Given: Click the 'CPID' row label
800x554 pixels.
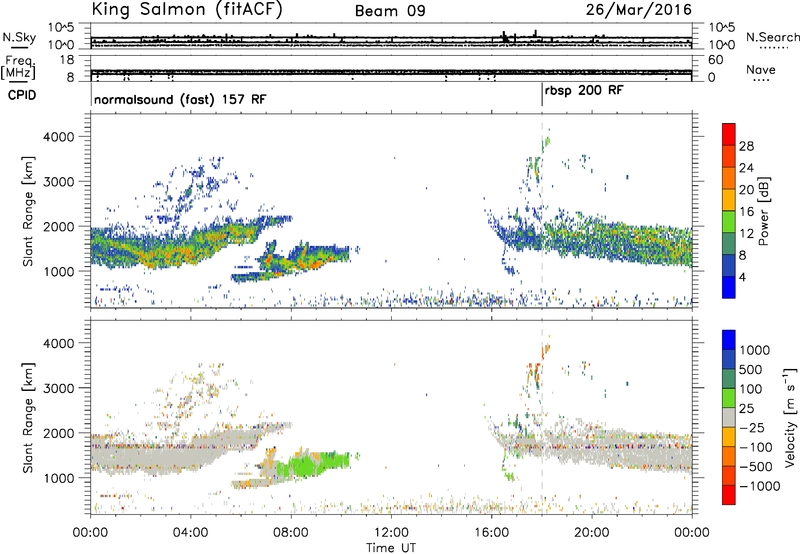Looking at the screenshot, I should click(x=22, y=95).
